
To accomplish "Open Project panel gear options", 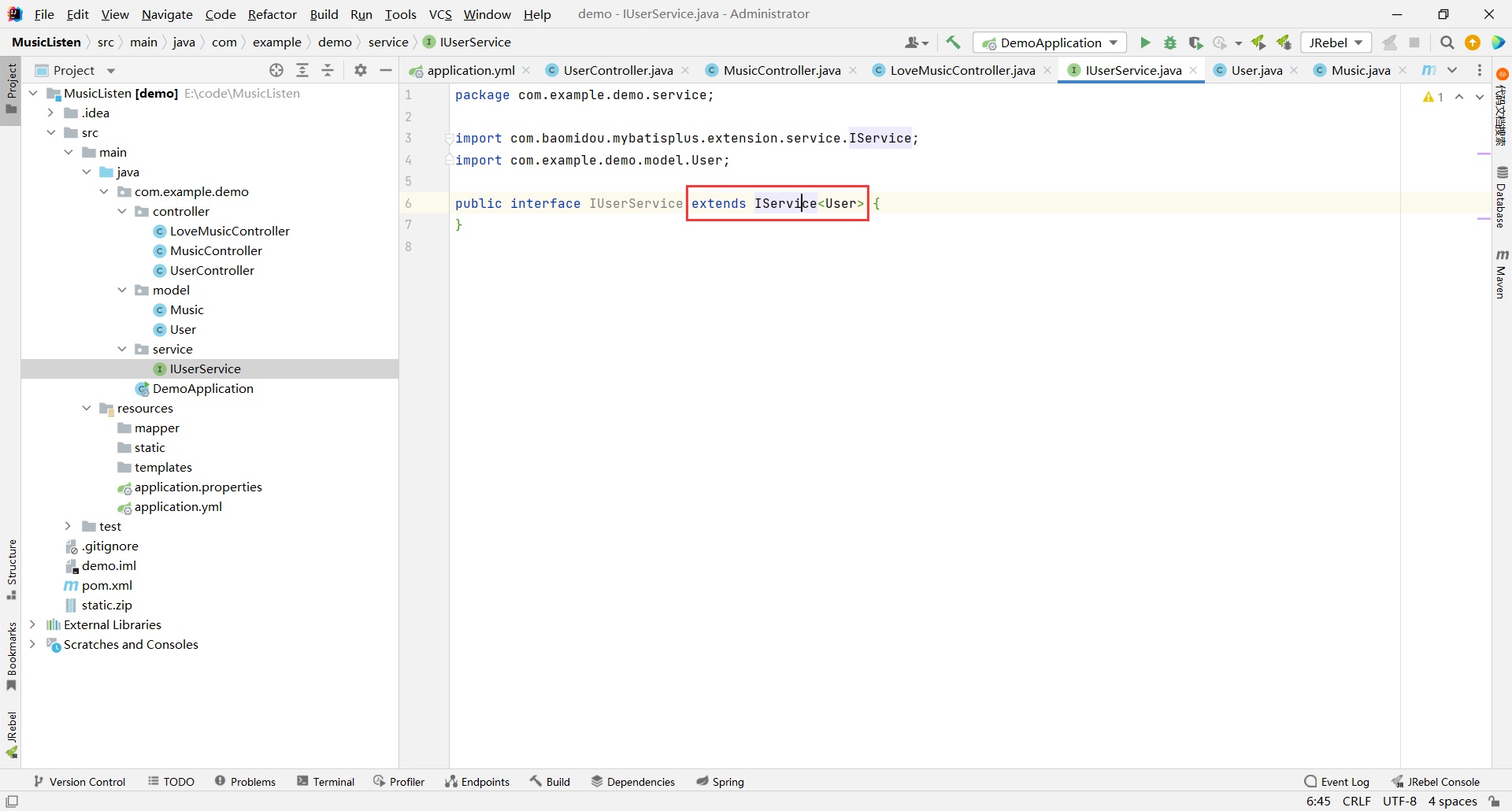I will point(361,70).
